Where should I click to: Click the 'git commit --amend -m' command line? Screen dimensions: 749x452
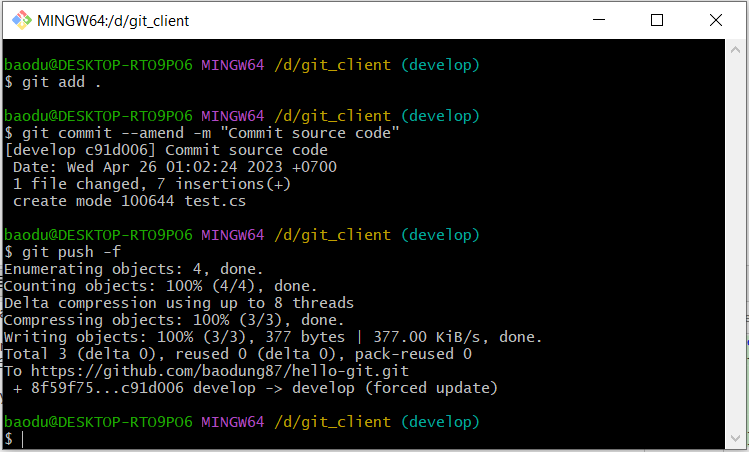(202, 133)
